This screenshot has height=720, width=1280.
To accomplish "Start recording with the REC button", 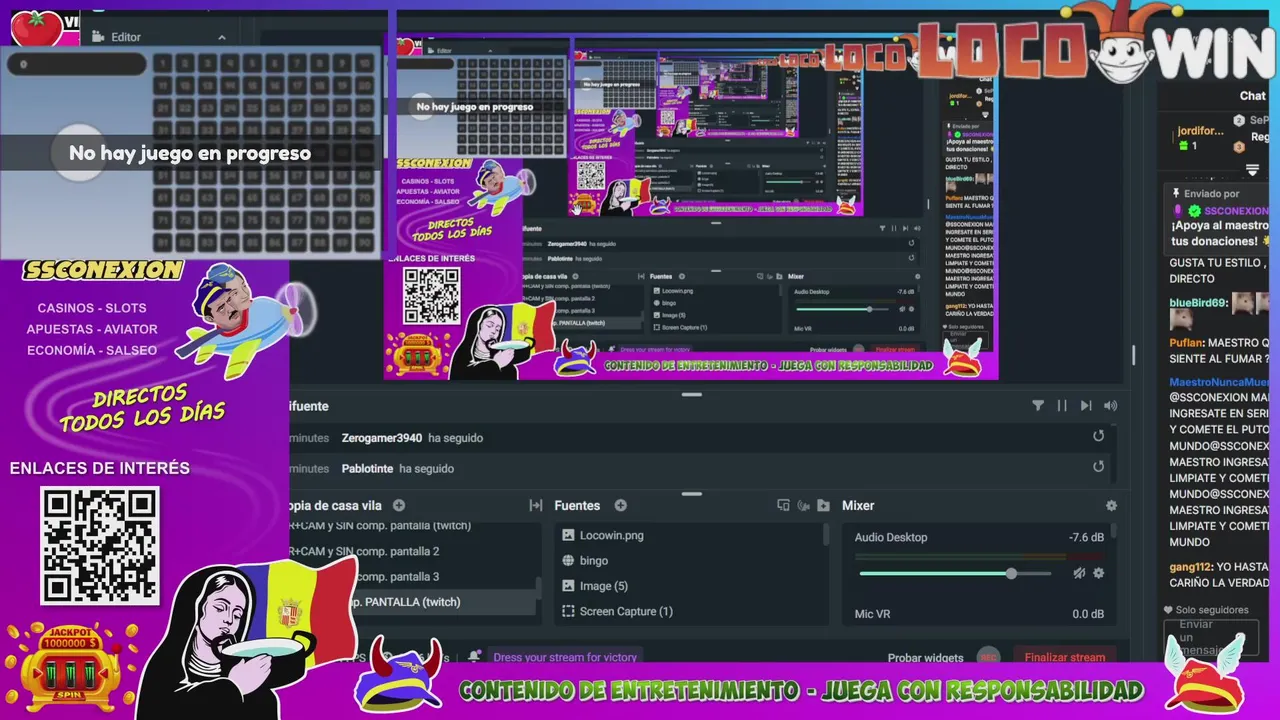I will [988, 657].
